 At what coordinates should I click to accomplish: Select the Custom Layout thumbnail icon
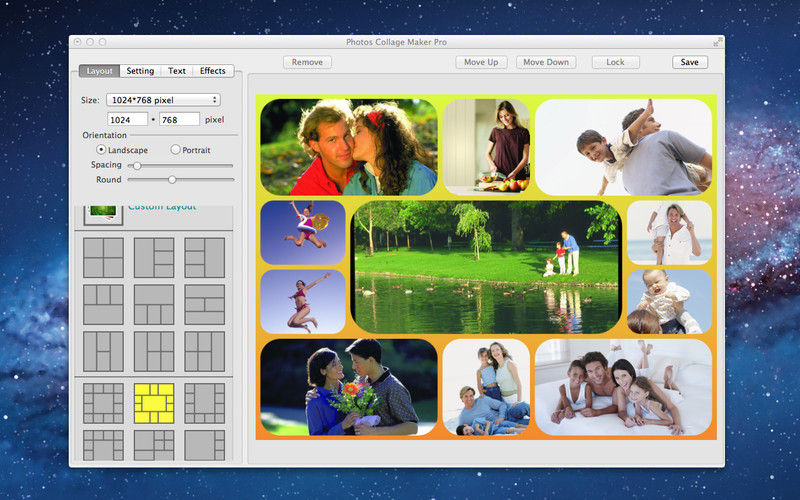click(104, 214)
